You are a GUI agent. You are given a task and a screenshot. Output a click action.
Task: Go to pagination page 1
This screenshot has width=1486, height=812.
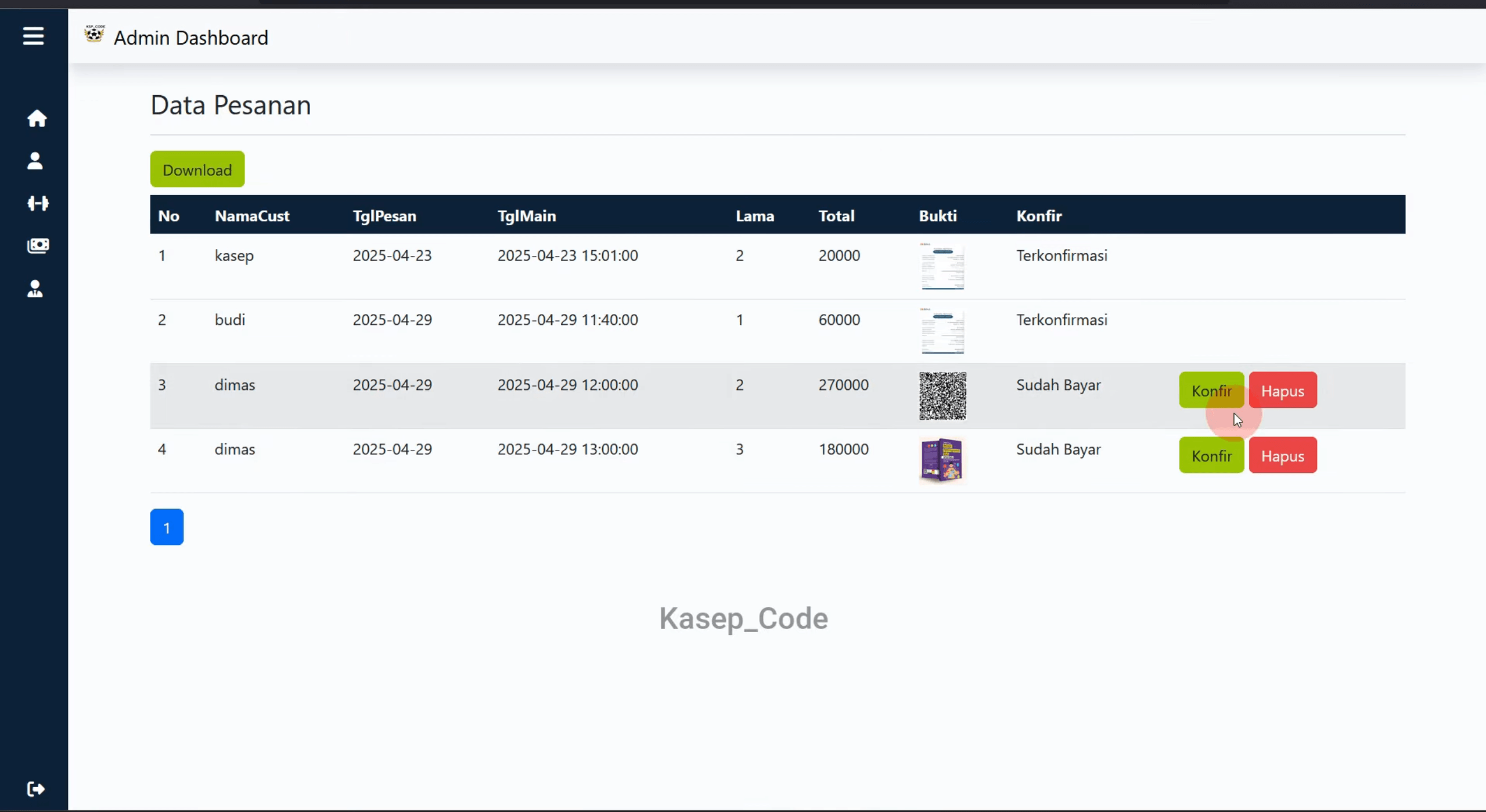(167, 527)
